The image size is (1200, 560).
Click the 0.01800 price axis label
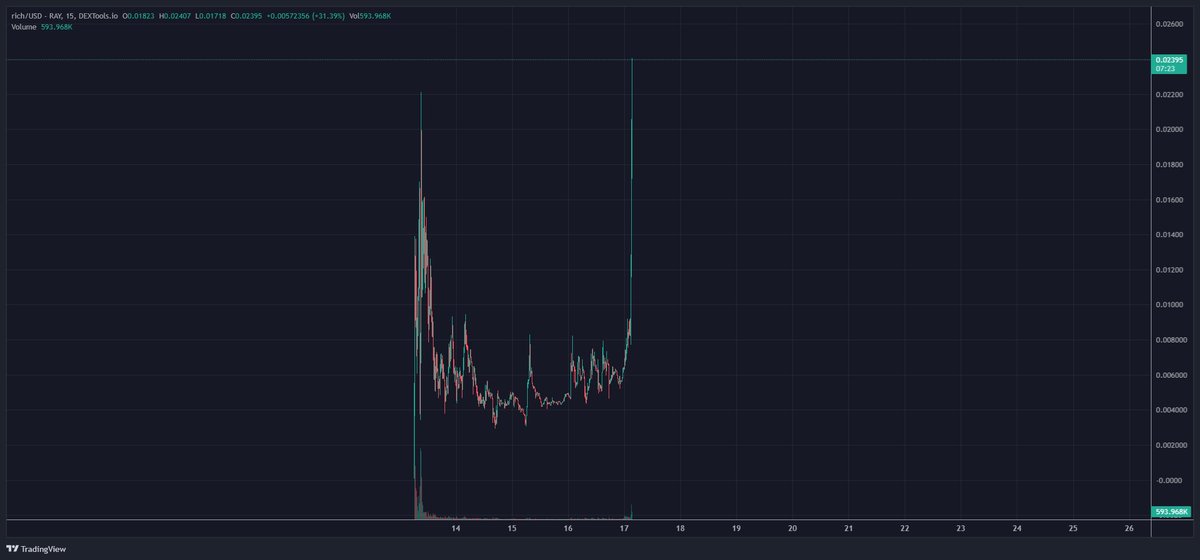point(1170,164)
